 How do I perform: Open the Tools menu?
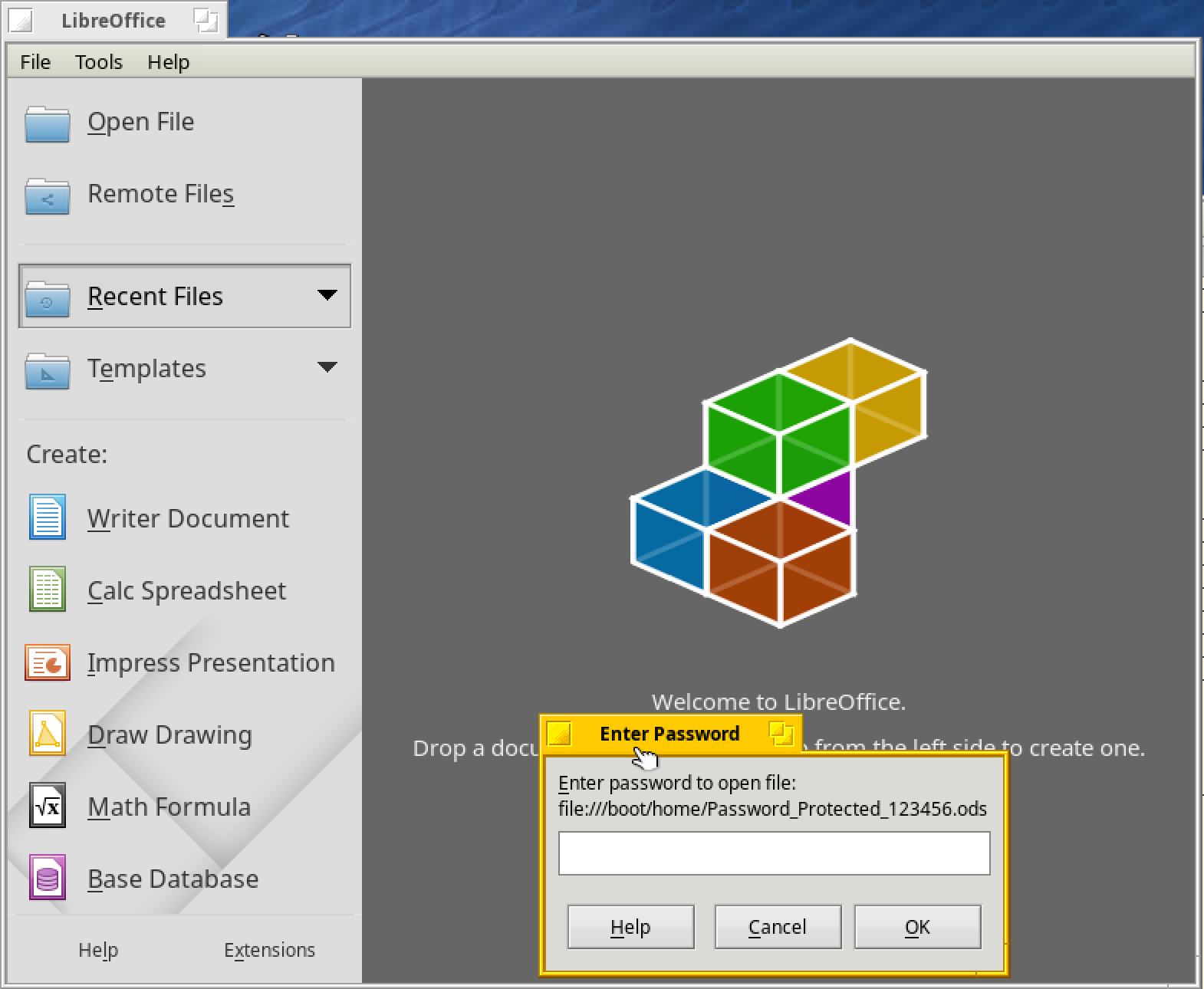click(98, 62)
